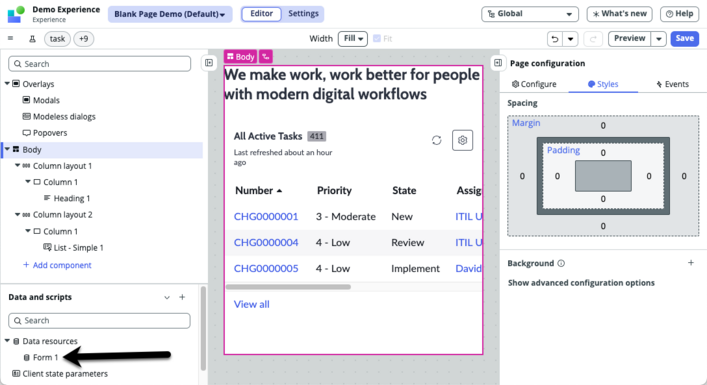Click the component tree Search field
The image size is (707, 385).
pos(100,64)
